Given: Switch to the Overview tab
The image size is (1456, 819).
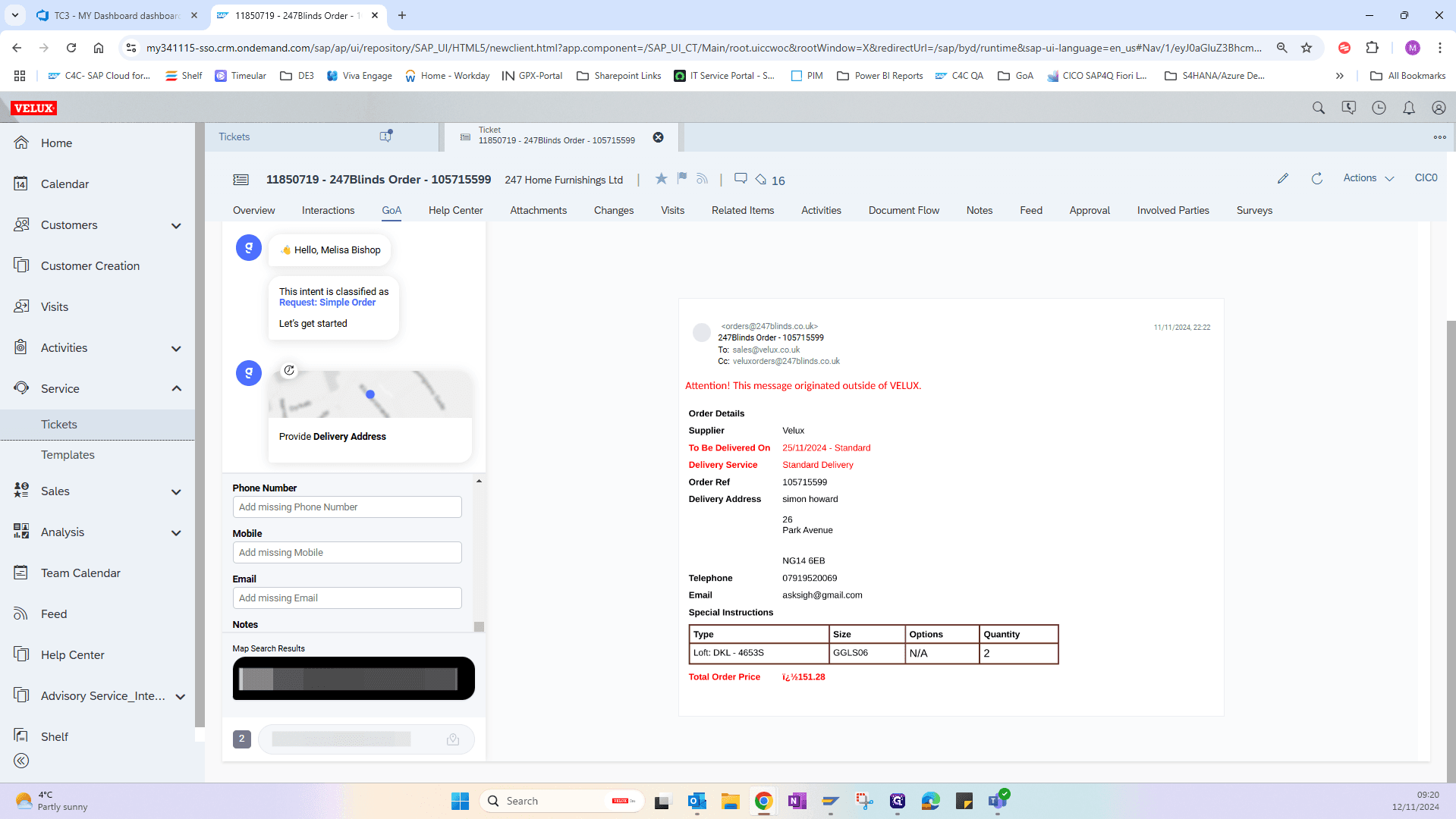Looking at the screenshot, I should tap(254, 211).
